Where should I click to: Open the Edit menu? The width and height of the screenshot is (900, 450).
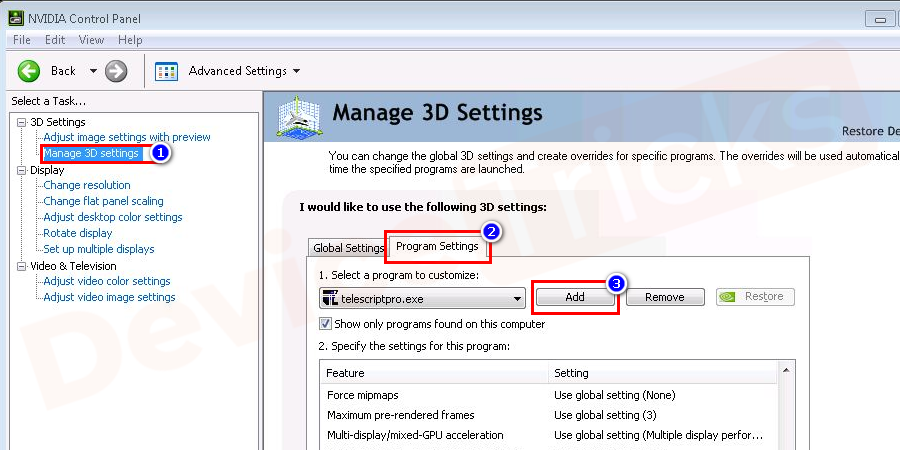tap(55, 40)
